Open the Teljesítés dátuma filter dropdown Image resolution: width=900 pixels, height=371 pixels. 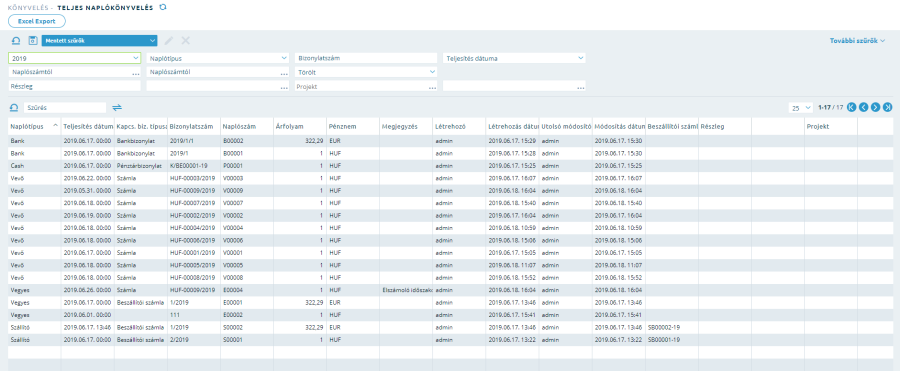(x=514, y=58)
